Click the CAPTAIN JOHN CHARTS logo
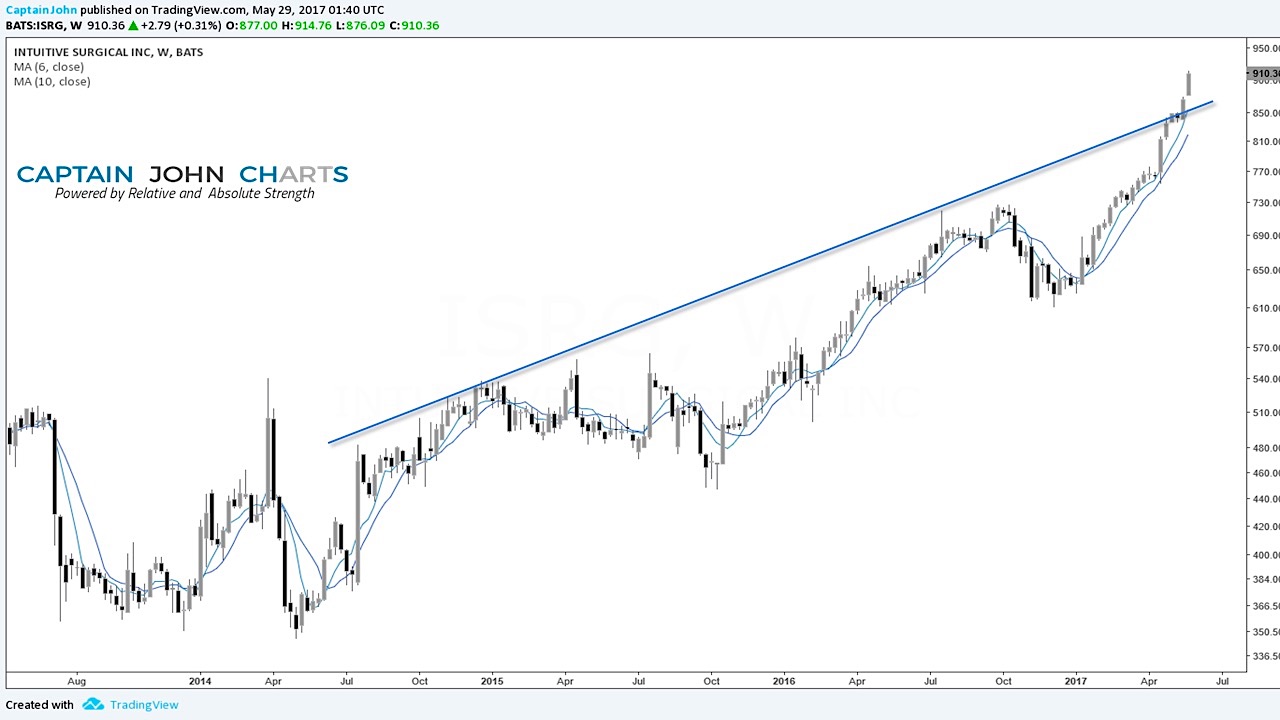The height and width of the screenshot is (720, 1280). pyautogui.click(x=183, y=175)
